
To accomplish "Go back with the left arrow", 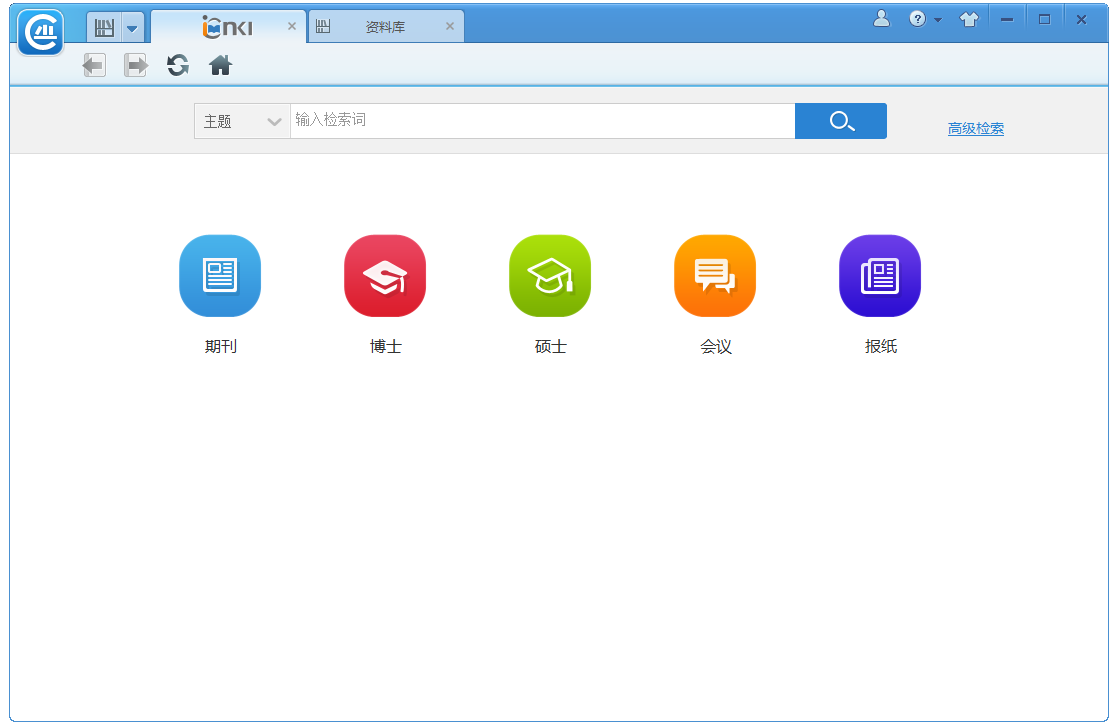I will click(94, 66).
